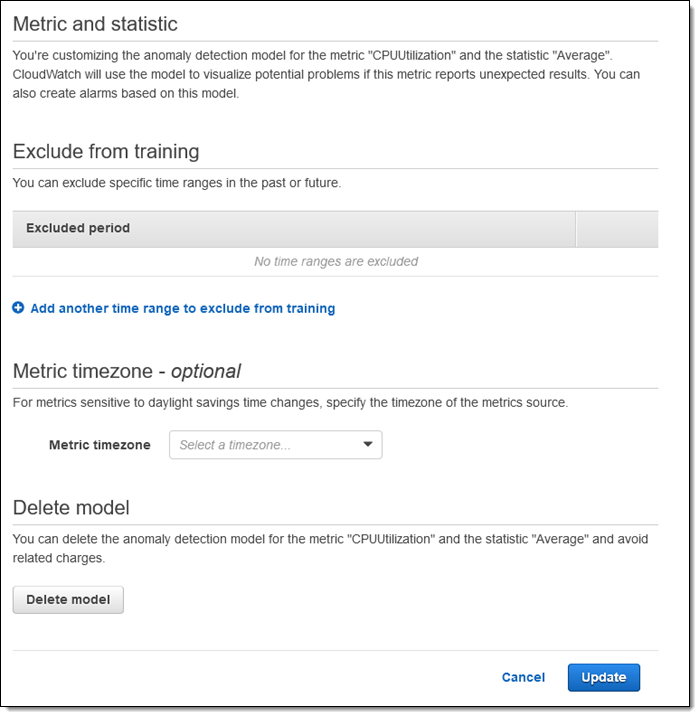Add another time range to exclude from training

pyautogui.click(x=182, y=309)
